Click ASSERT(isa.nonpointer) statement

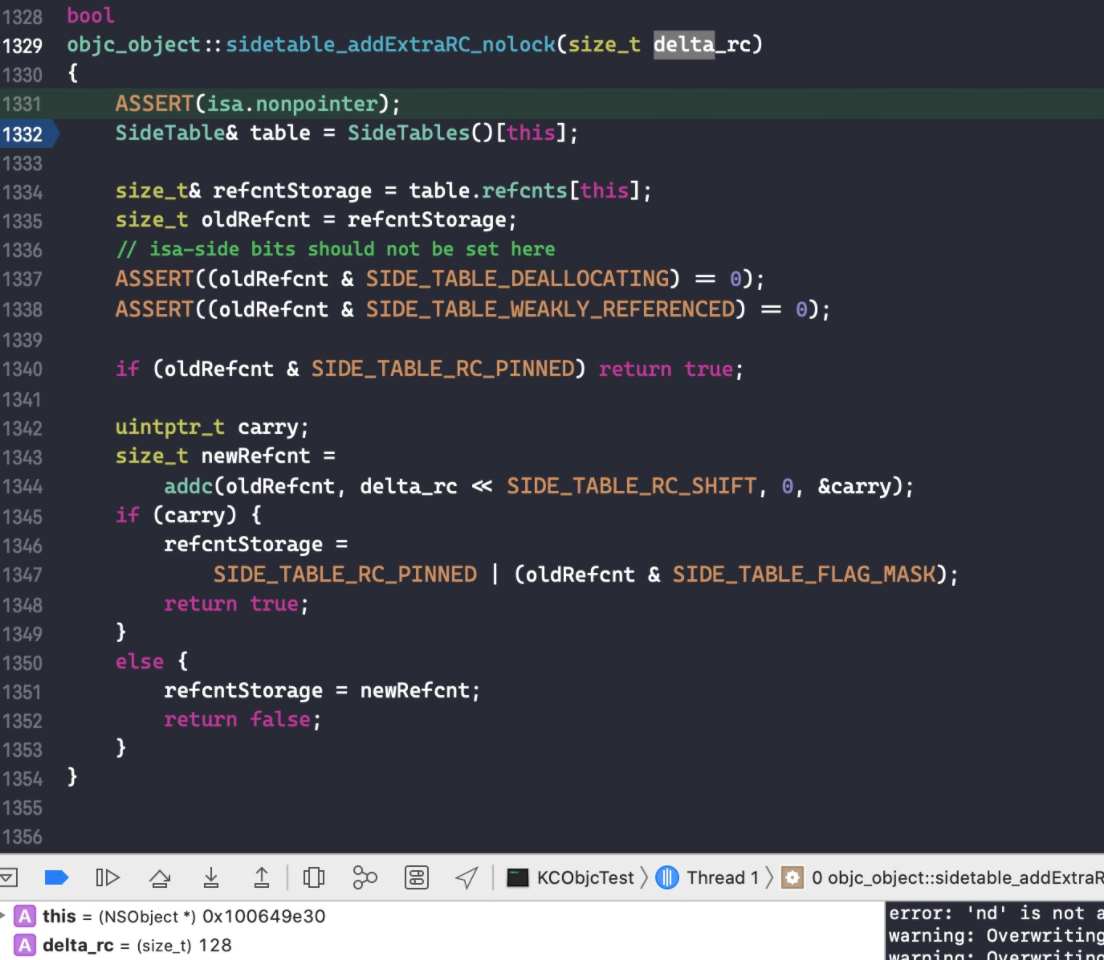(258, 104)
